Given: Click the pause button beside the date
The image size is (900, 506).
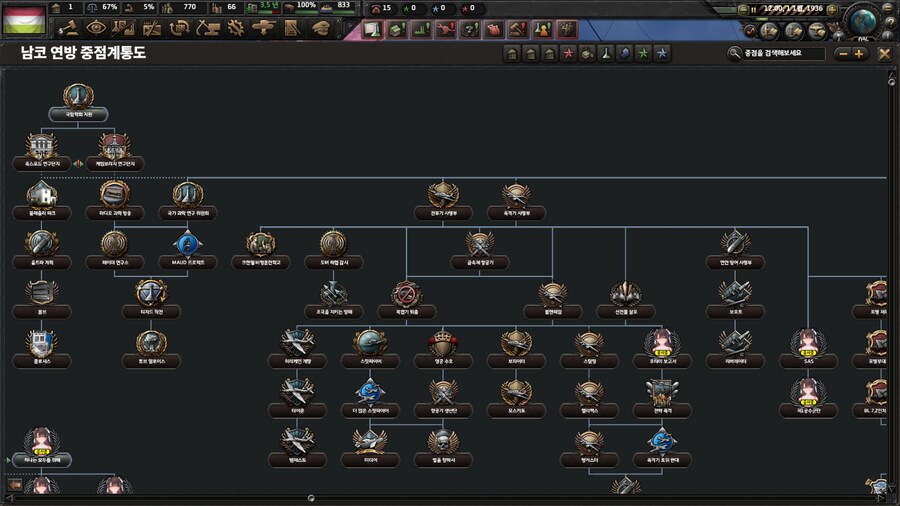Looking at the screenshot, I should tap(754, 9).
